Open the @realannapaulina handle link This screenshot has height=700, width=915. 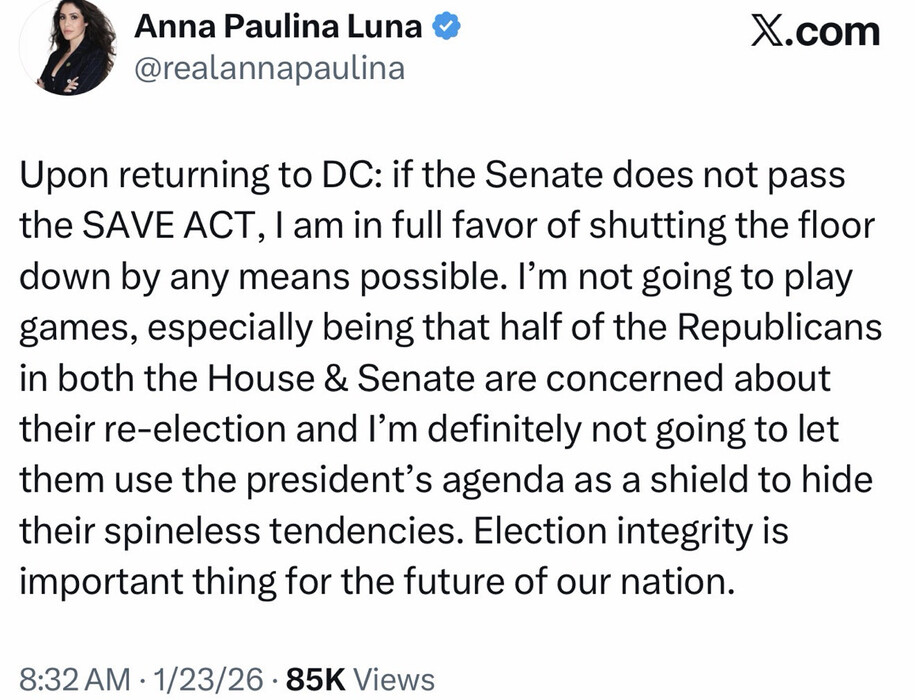point(269,69)
